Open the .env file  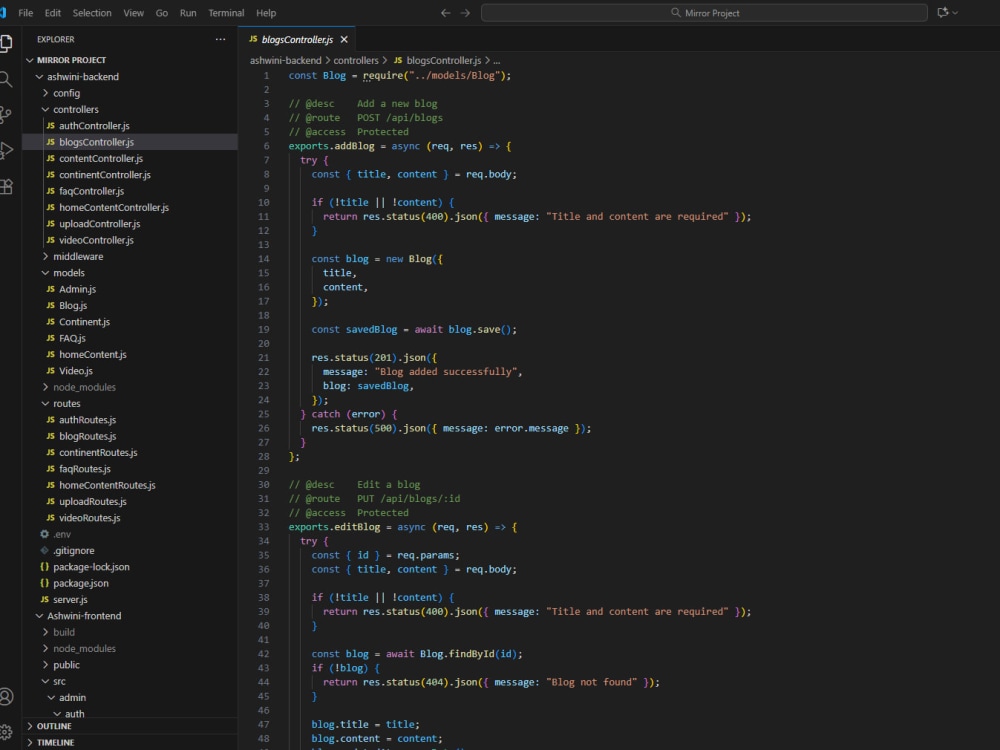point(130,534)
